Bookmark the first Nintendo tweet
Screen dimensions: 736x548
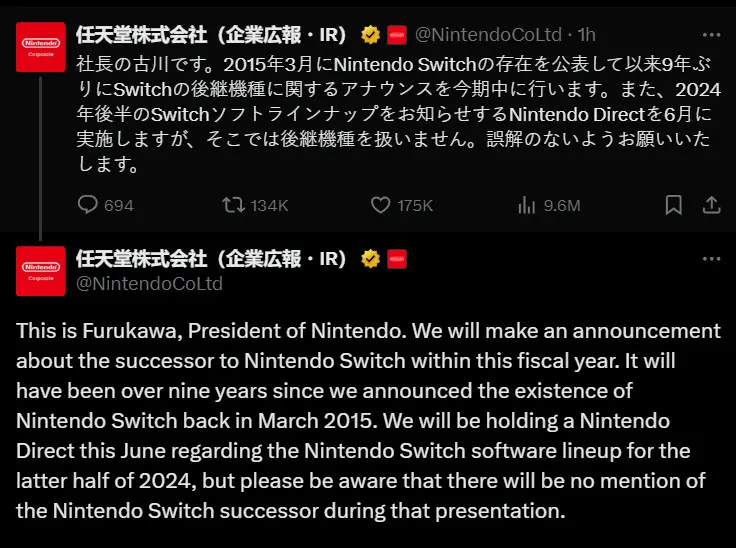pyautogui.click(x=674, y=205)
